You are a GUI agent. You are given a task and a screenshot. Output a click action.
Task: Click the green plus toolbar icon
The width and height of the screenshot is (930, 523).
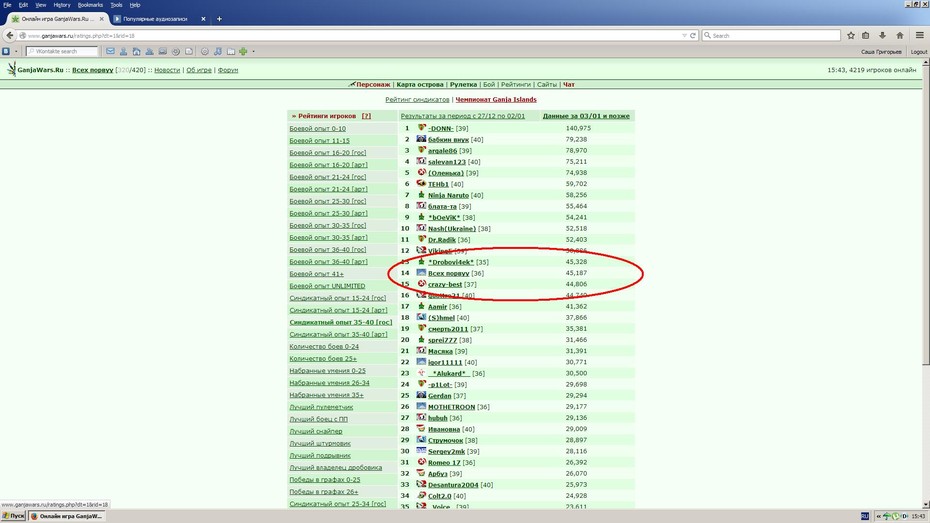(243, 52)
